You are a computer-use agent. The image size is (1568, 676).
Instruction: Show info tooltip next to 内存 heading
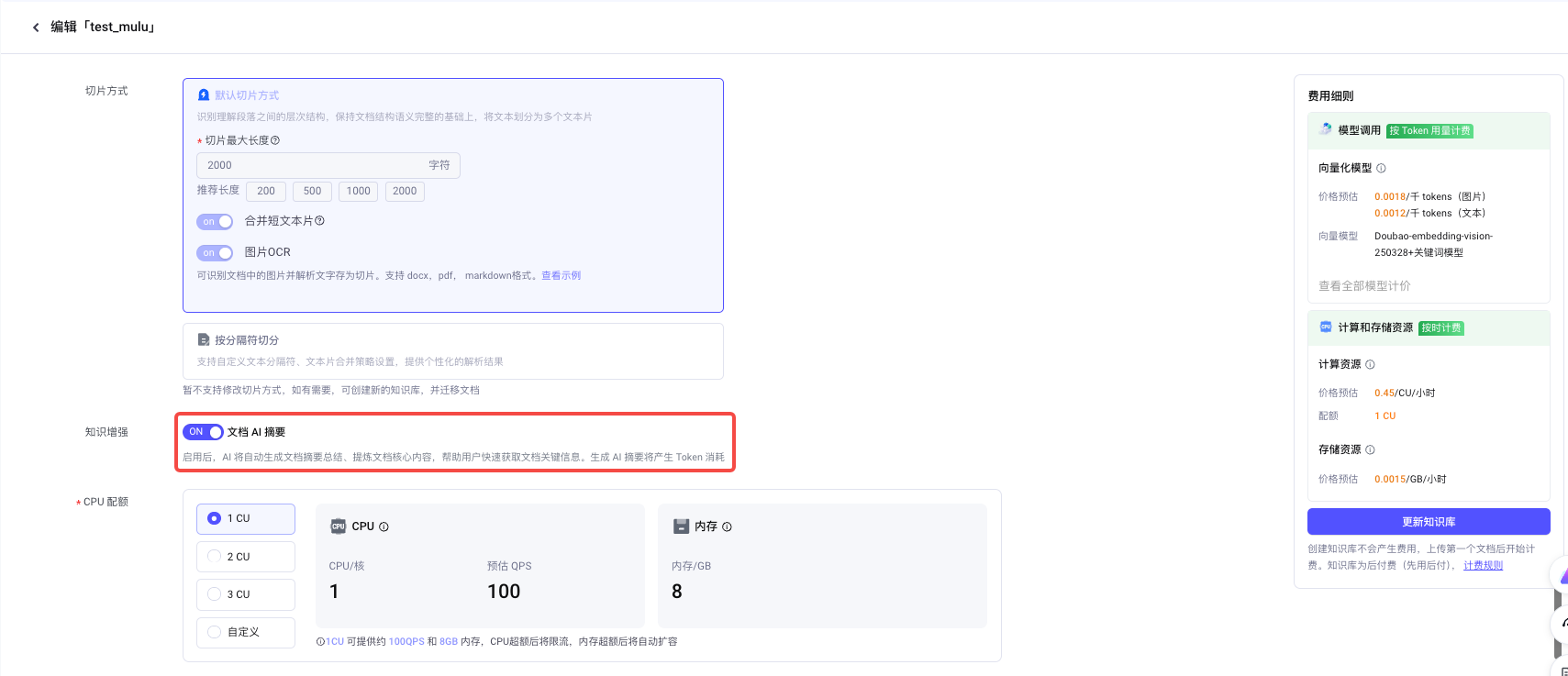(727, 526)
